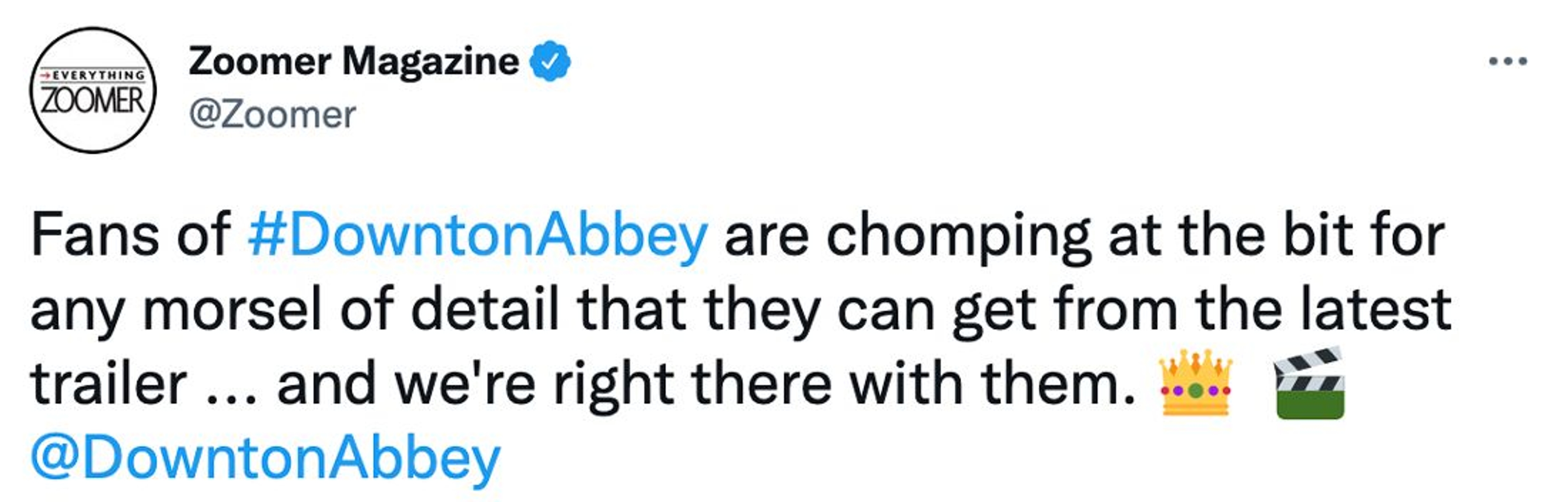Click the clapperboard emoji in the tweet
The image size is (1568, 502).
click(1309, 383)
